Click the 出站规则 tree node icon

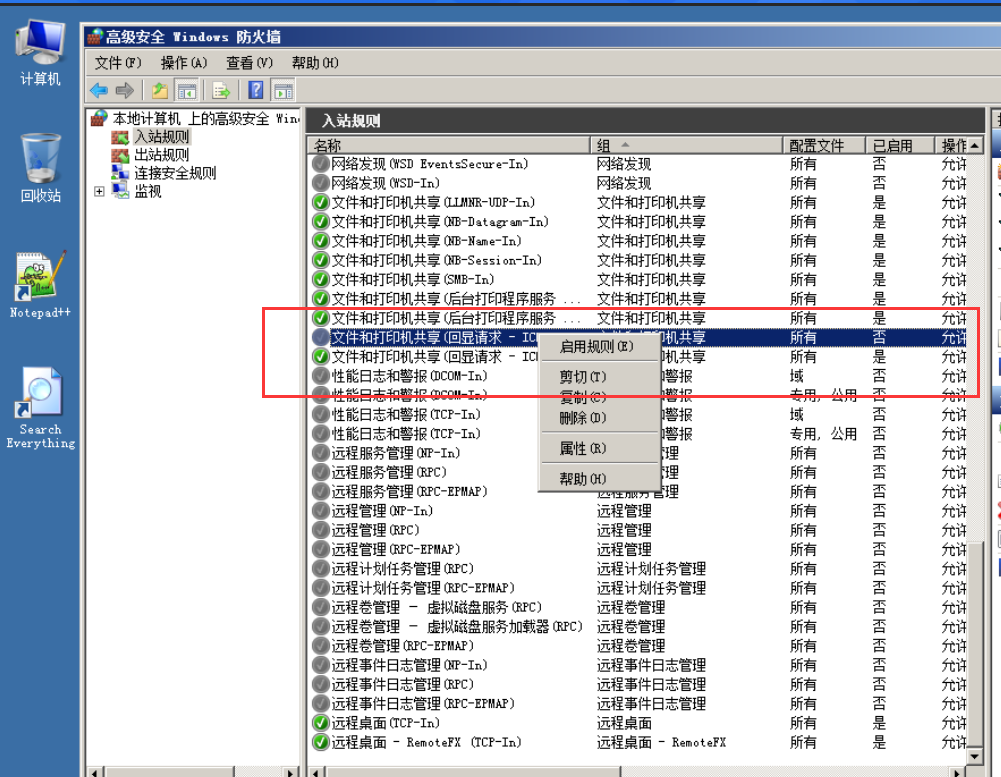tap(120, 155)
